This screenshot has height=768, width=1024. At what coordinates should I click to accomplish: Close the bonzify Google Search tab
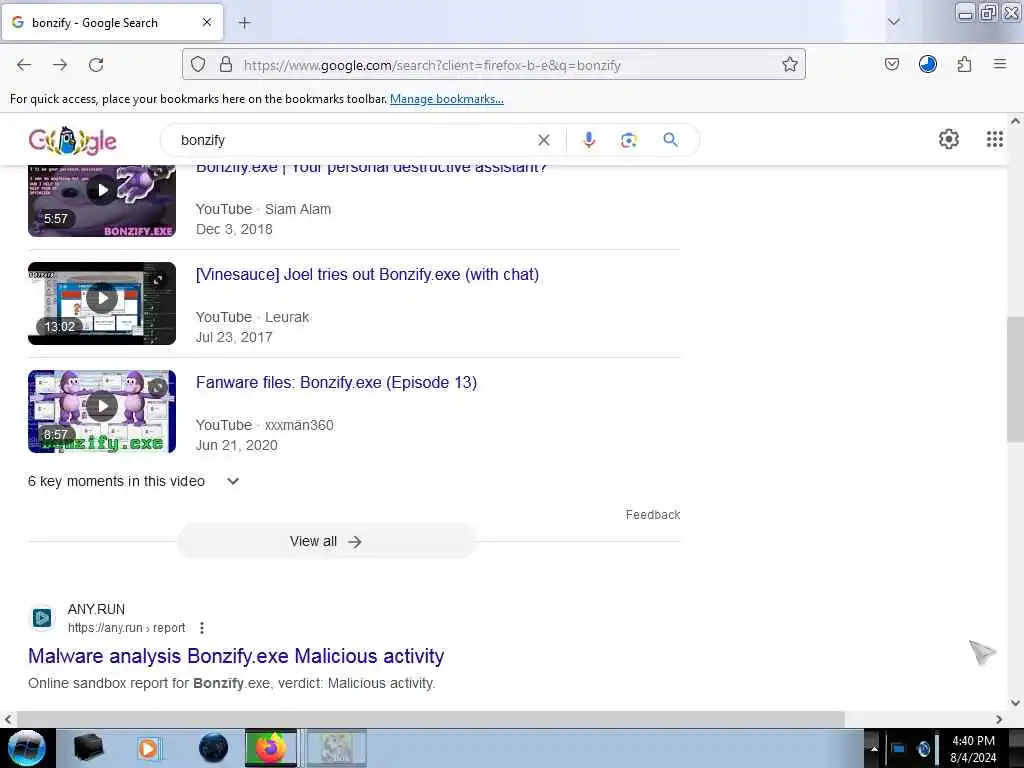206,22
